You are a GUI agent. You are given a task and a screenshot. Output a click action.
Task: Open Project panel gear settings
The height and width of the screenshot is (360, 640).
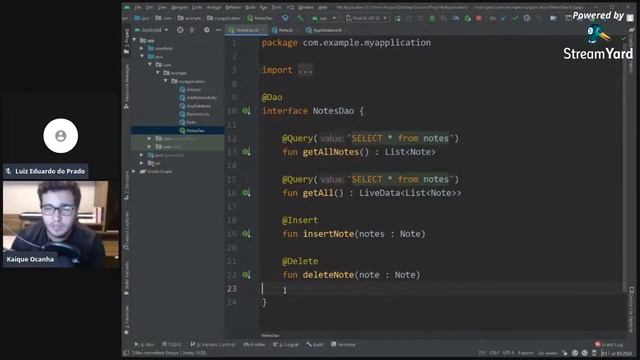(x=207, y=30)
